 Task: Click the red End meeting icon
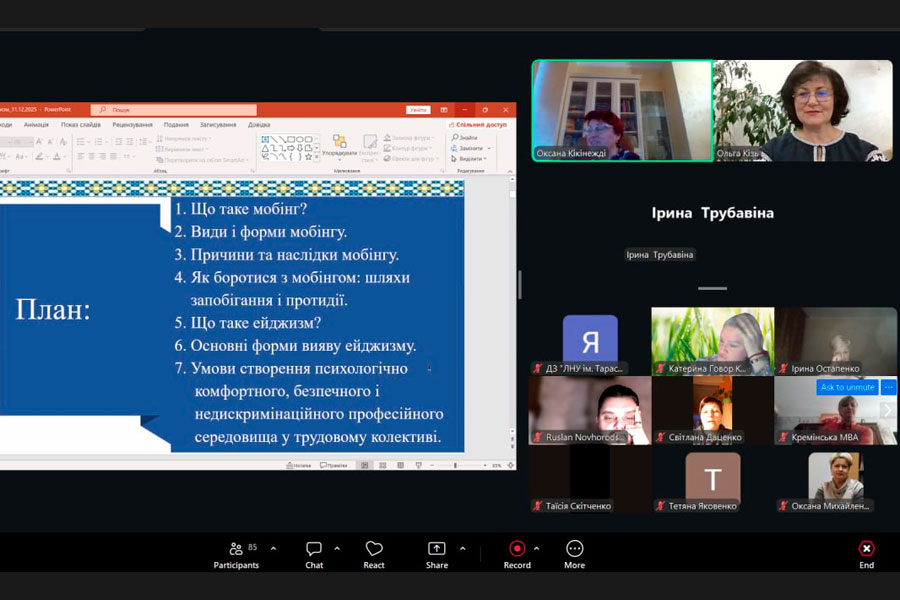867,549
